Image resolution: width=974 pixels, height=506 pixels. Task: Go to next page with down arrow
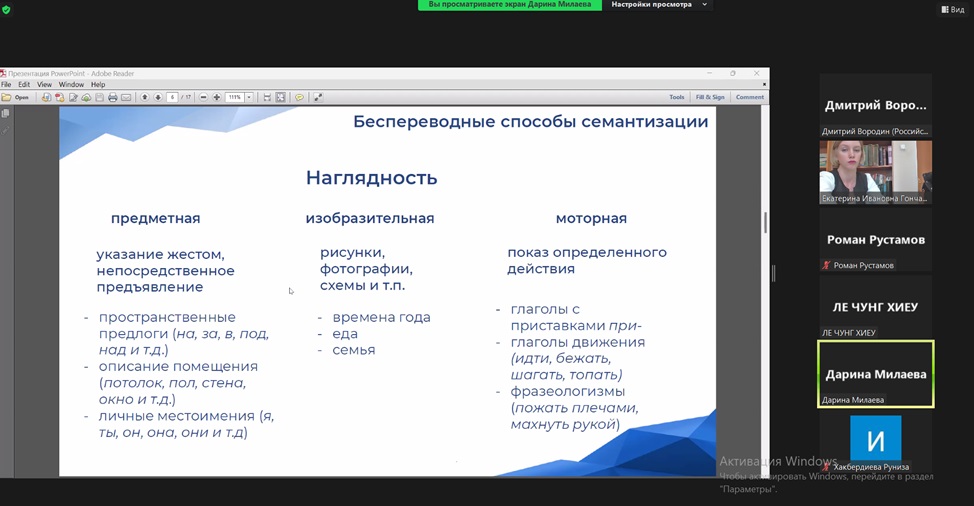158,98
